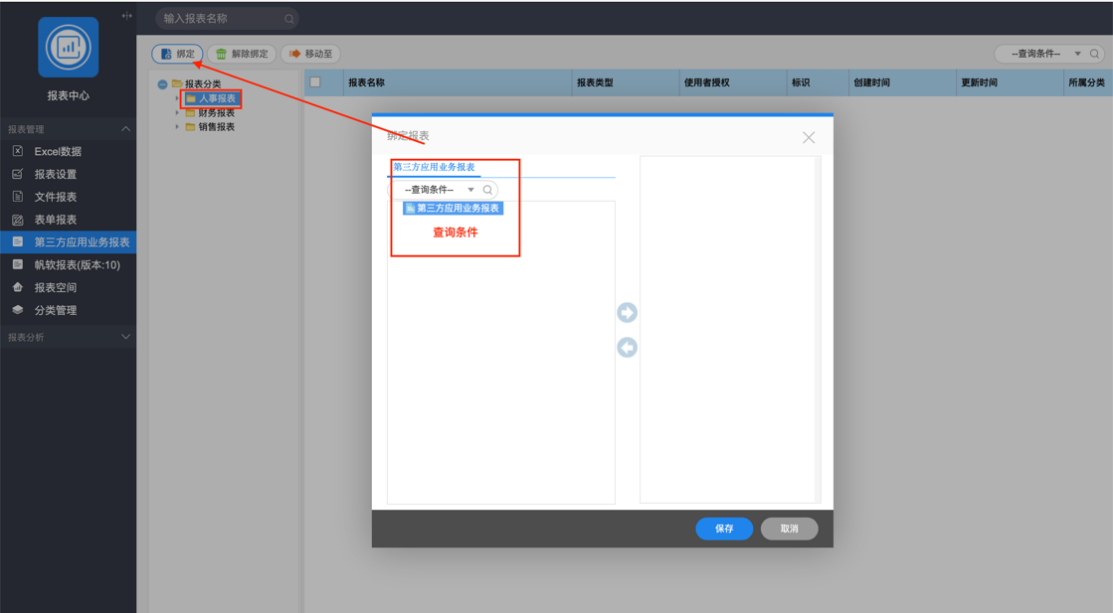Click the left arrow to remove report
Image resolution: width=1113 pixels, height=613 pixels.
tap(627, 348)
